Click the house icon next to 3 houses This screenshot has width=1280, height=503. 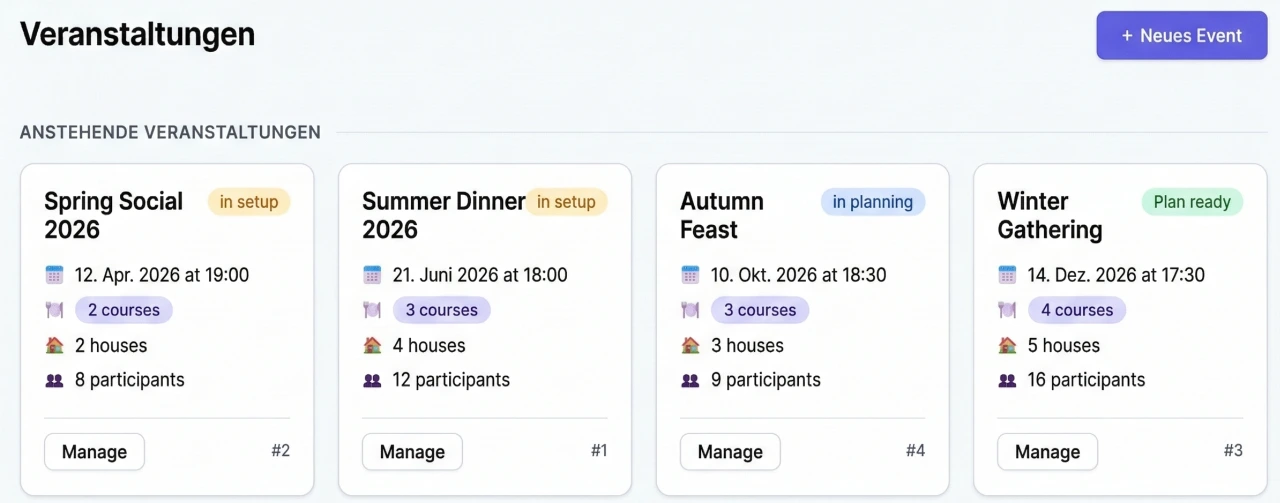point(690,345)
